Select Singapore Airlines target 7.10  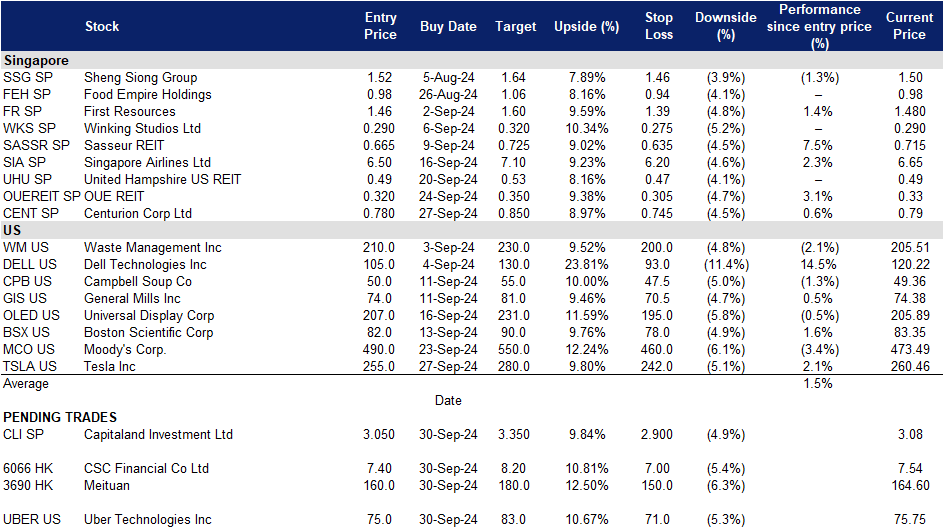point(513,162)
